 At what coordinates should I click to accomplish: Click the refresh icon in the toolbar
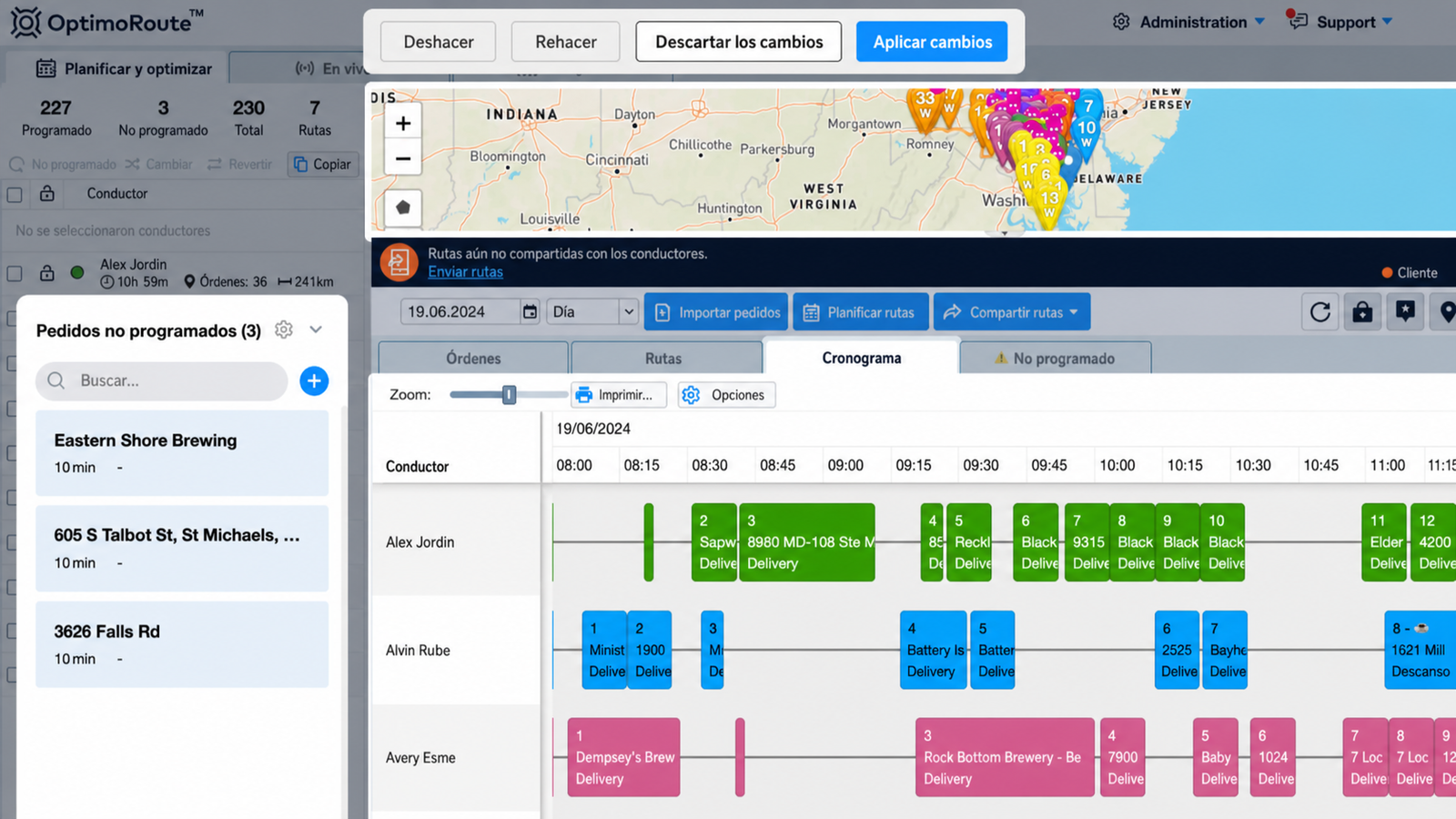1320,312
